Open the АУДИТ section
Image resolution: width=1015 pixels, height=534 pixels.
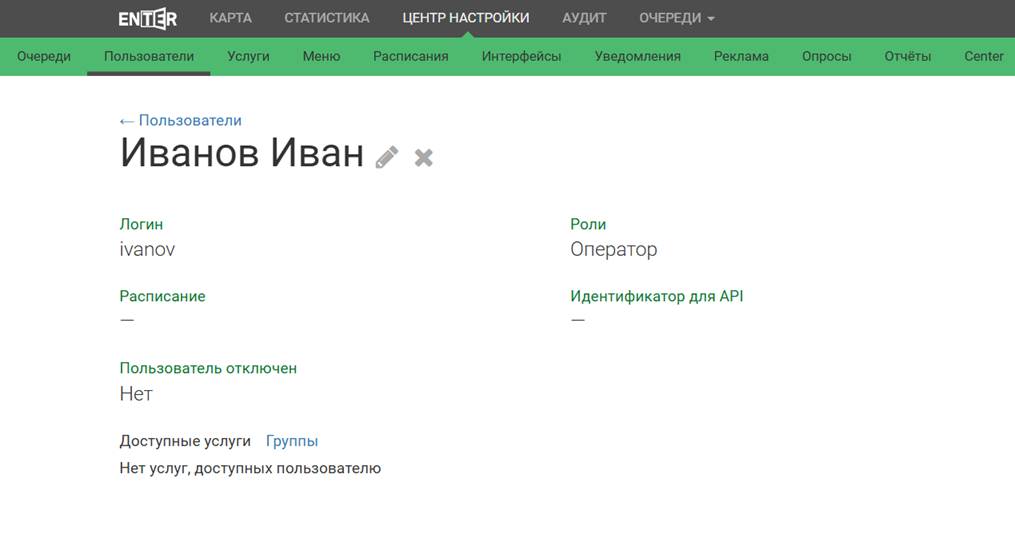pyautogui.click(x=584, y=18)
